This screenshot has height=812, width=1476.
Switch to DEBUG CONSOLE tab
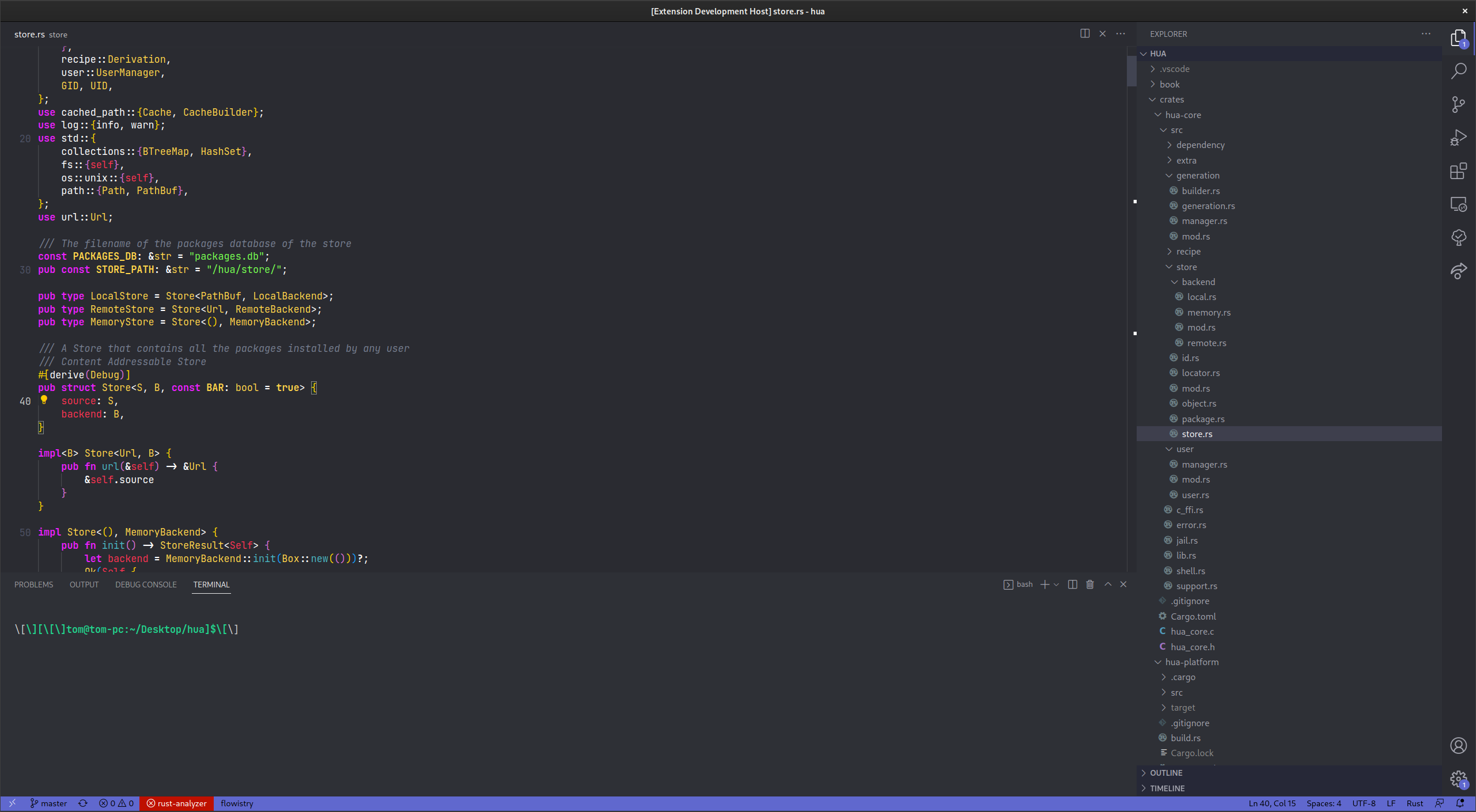pos(146,585)
